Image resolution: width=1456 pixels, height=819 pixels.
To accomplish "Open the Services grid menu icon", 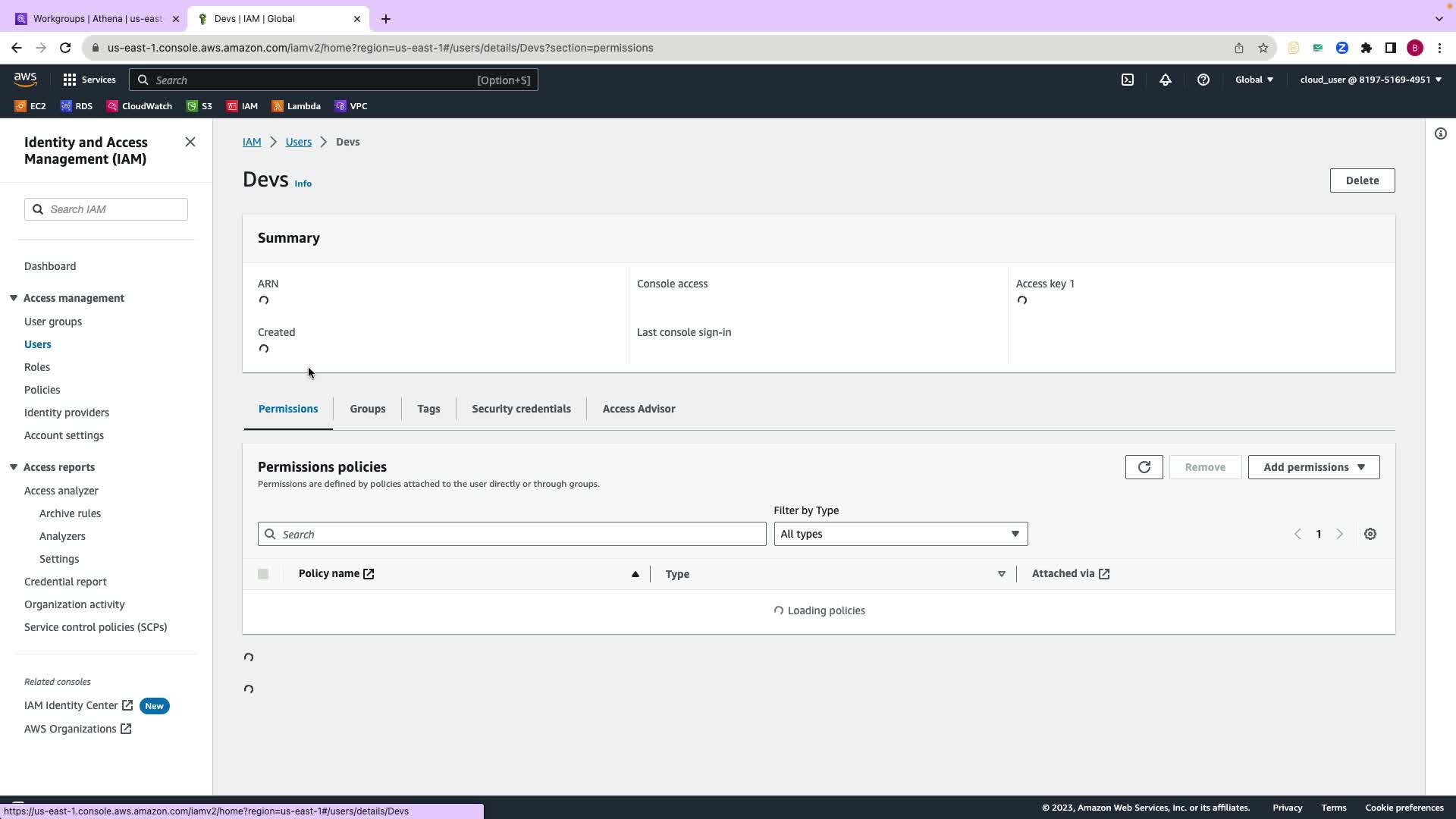I will point(70,80).
